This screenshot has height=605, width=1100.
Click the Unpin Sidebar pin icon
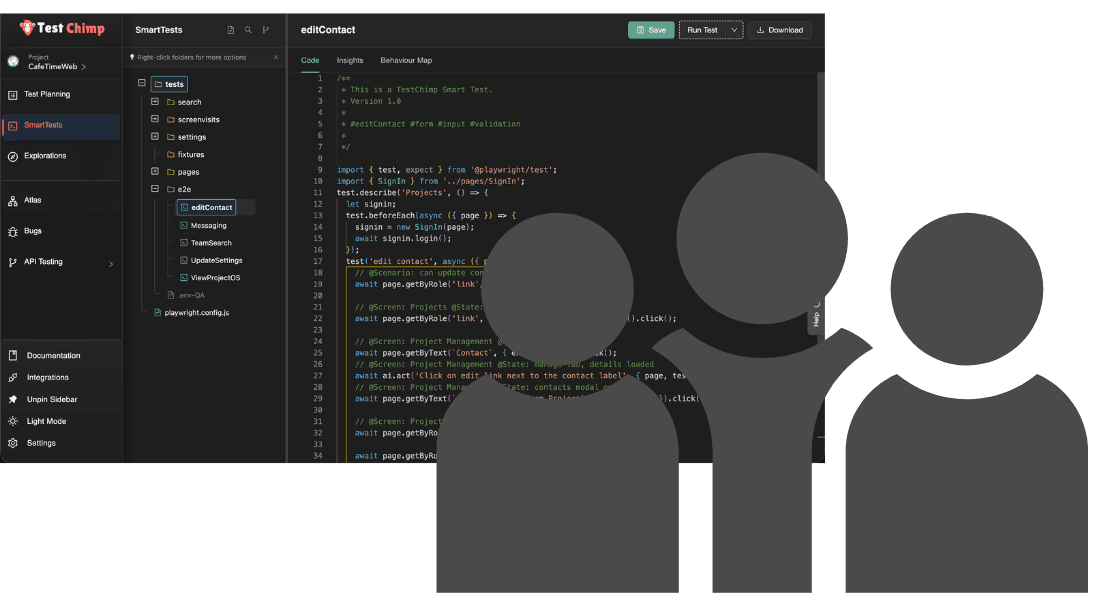click(13, 399)
